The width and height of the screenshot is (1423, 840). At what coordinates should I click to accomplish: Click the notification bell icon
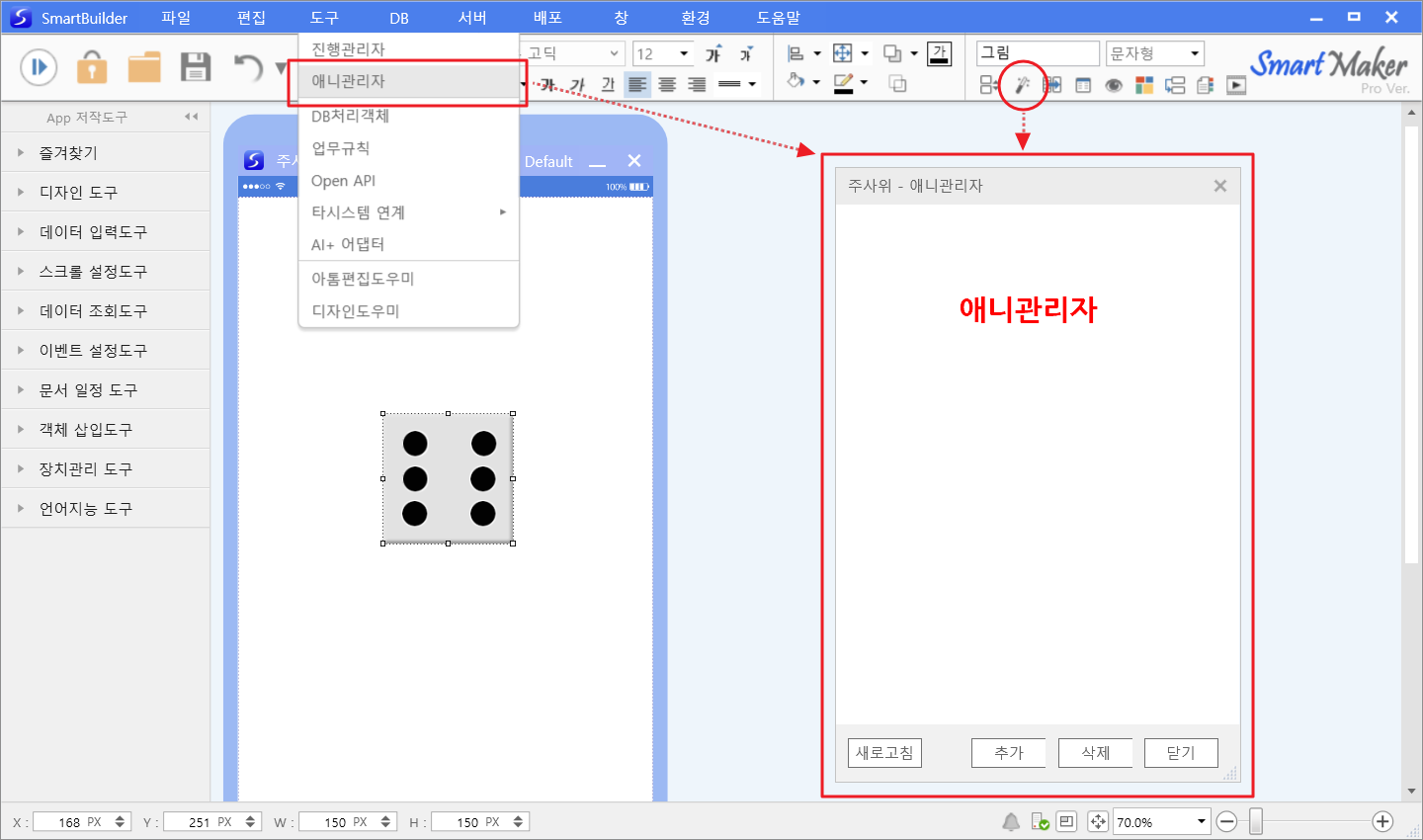(x=1011, y=821)
